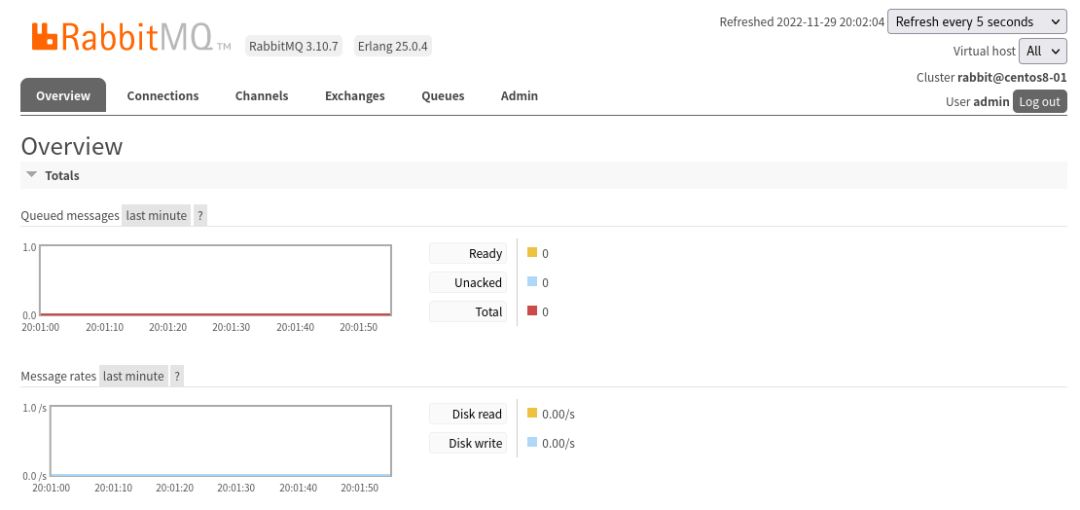Click the Queued messages chart
Viewport: 1080px width, 510px height.
tap(216, 280)
